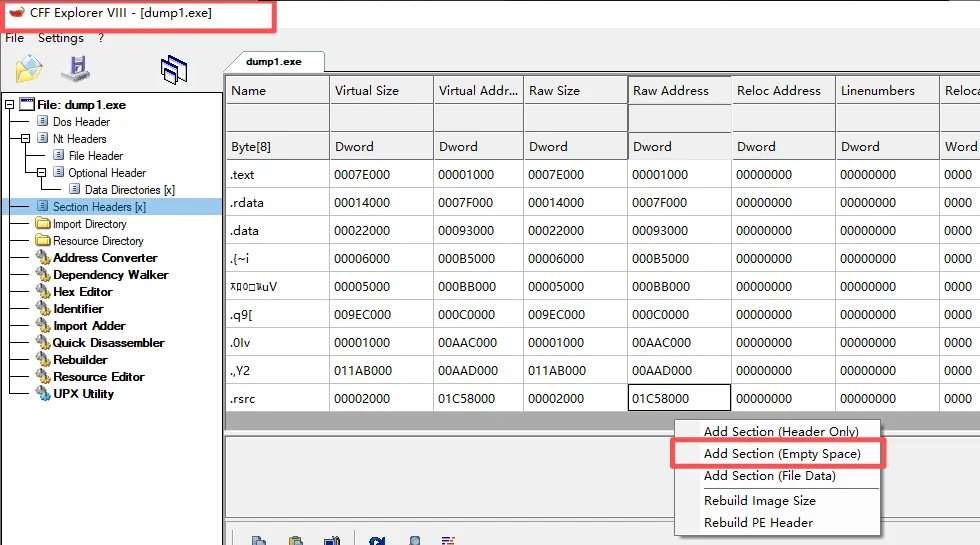This screenshot has width=980, height=545.
Task: Open the Hex Editor tool icon
Action: click(42, 291)
